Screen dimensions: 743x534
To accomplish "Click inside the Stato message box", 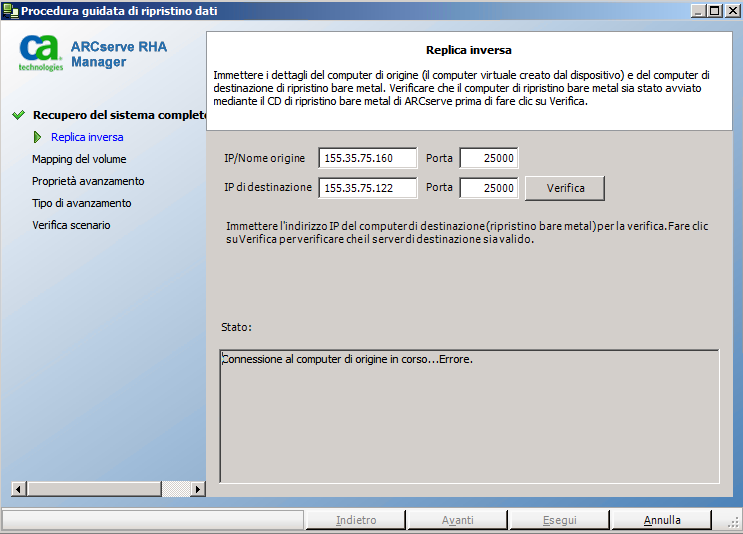I will tap(469, 416).
